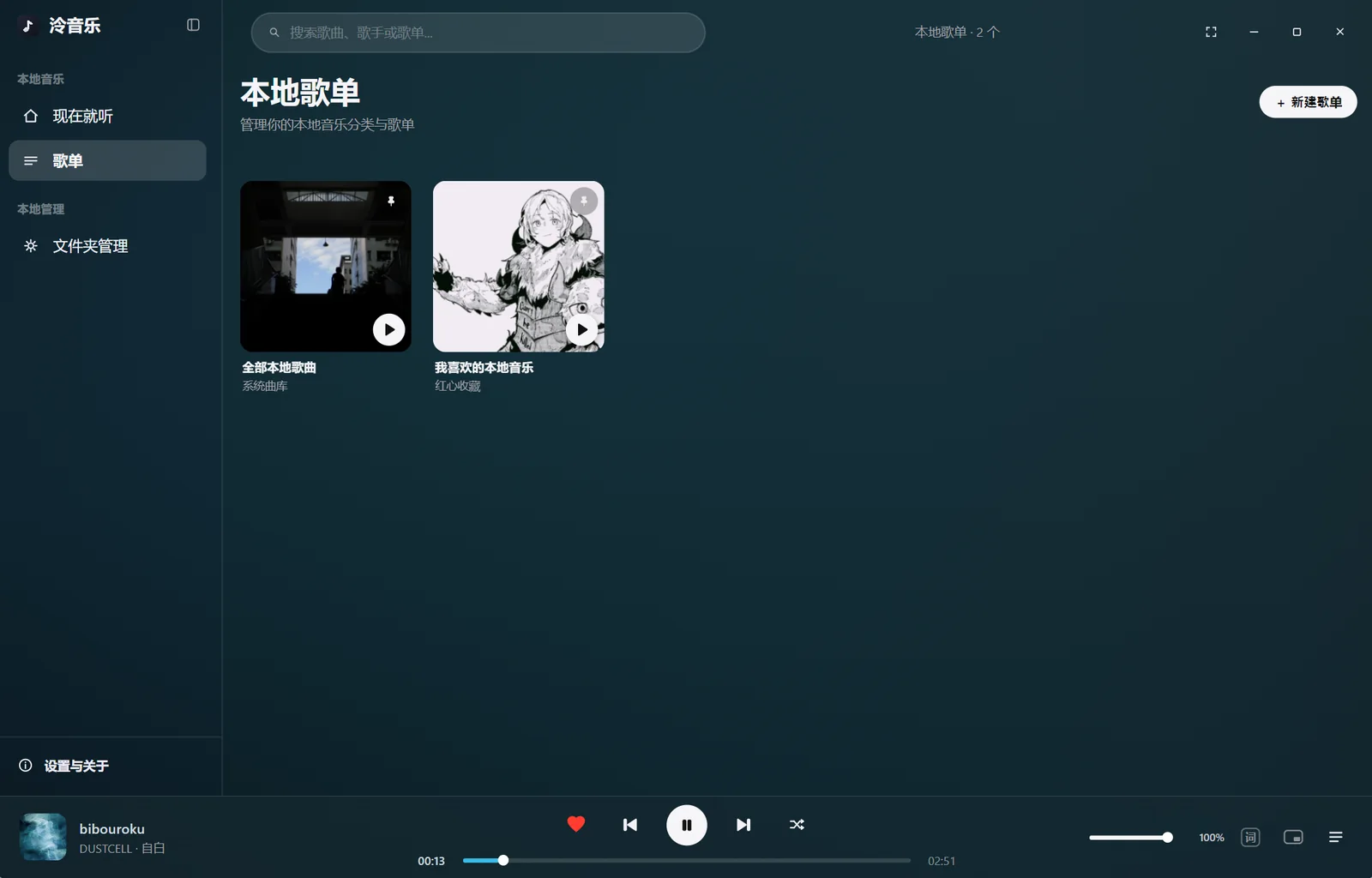Toggle pin on 我喜欢的本地音乐 card
Image resolution: width=1372 pixels, height=878 pixels.
point(584,201)
